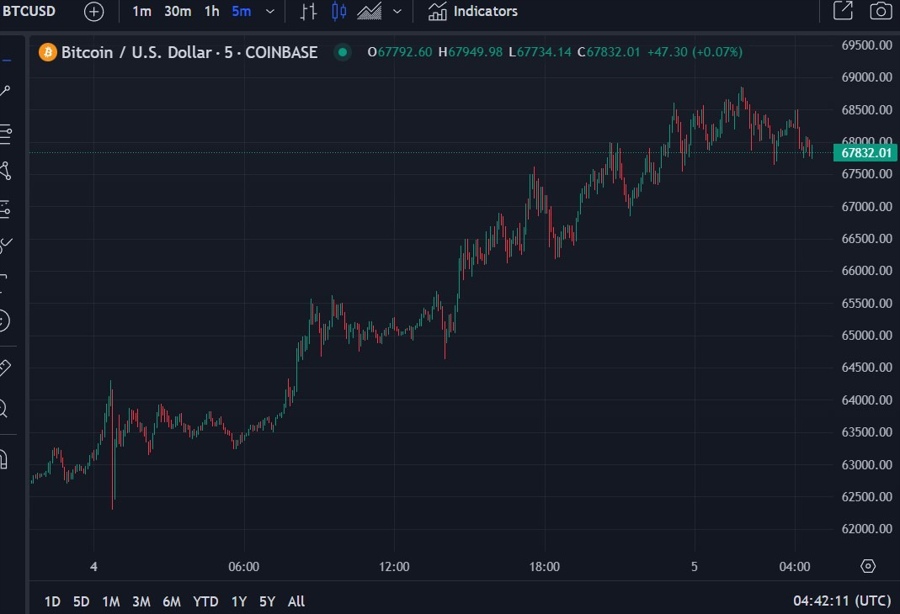Add symbol to compare with plus icon

point(94,11)
